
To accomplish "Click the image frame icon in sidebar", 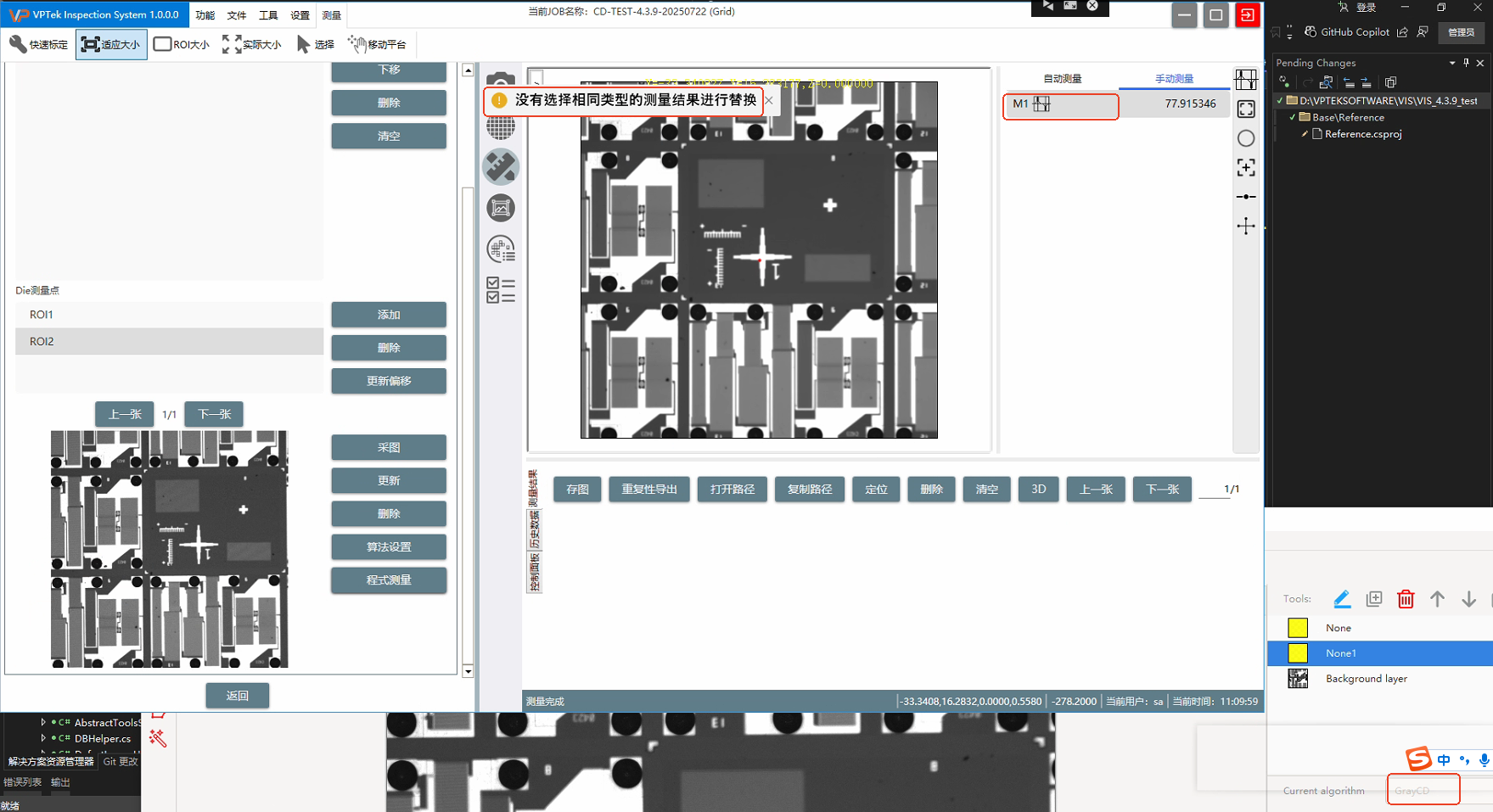I will pyautogui.click(x=501, y=208).
